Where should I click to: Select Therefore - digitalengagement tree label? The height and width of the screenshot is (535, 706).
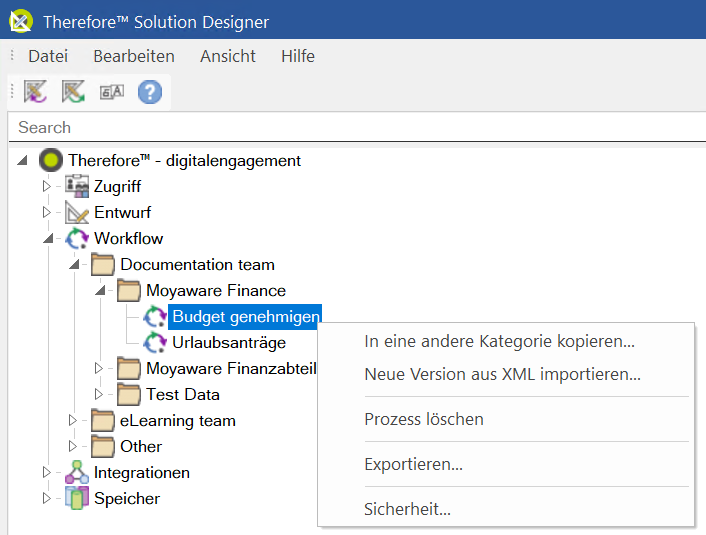tap(184, 160)
